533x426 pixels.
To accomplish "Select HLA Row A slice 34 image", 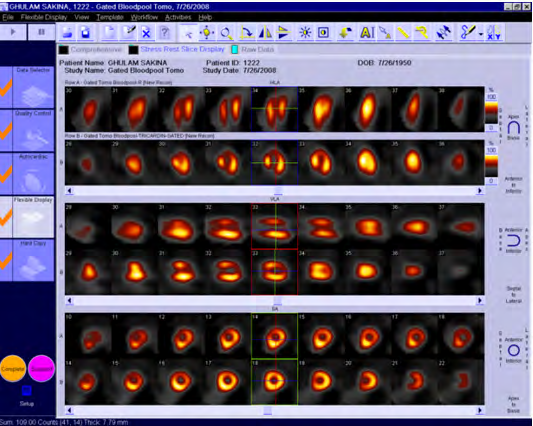I will (x=275, y=109).
